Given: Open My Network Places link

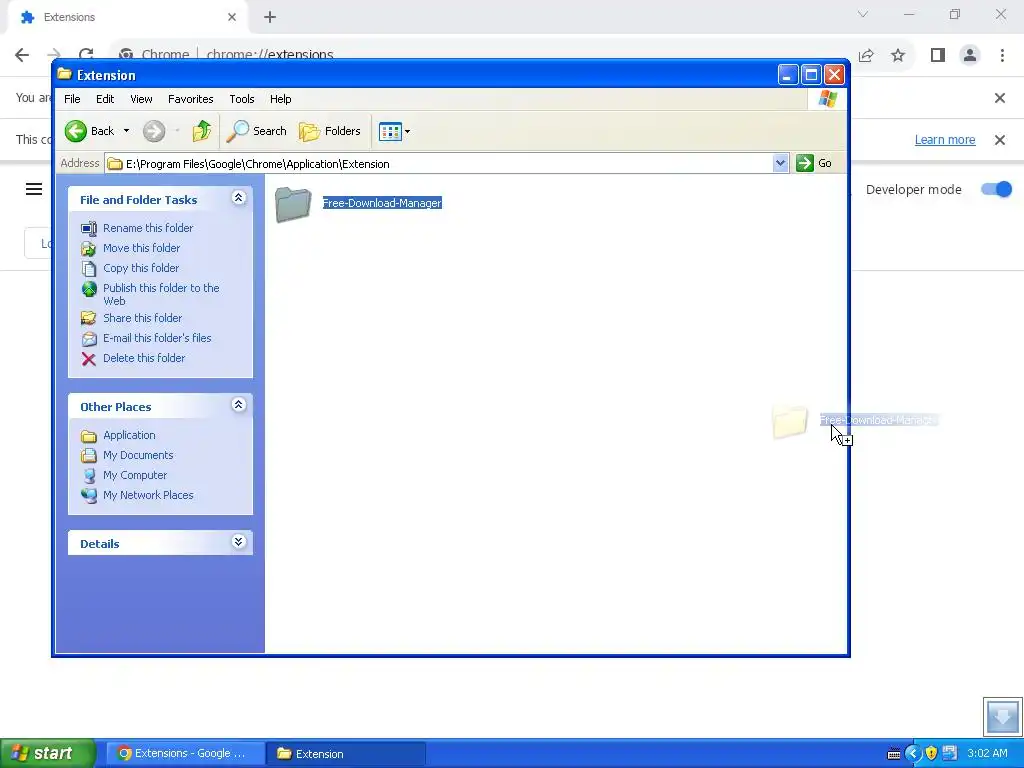Looking at the screenshot, I should [x=148, y=495].
